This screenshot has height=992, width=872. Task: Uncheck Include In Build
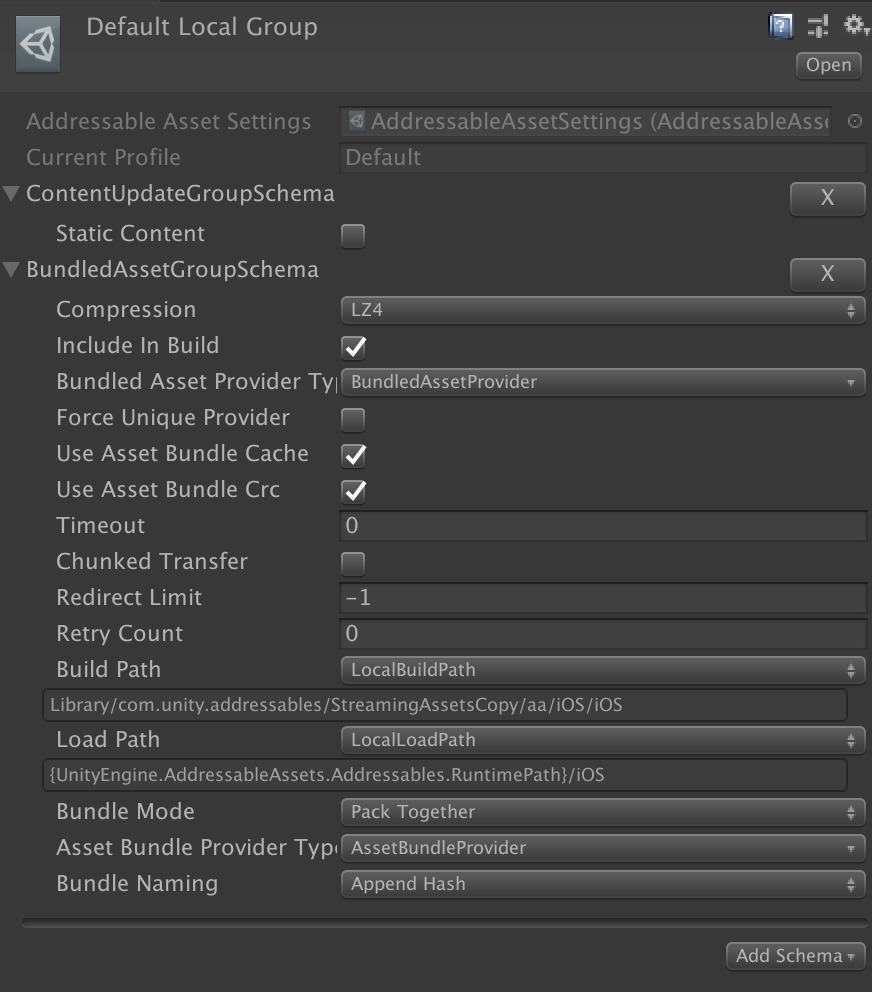tap(353, 348)
